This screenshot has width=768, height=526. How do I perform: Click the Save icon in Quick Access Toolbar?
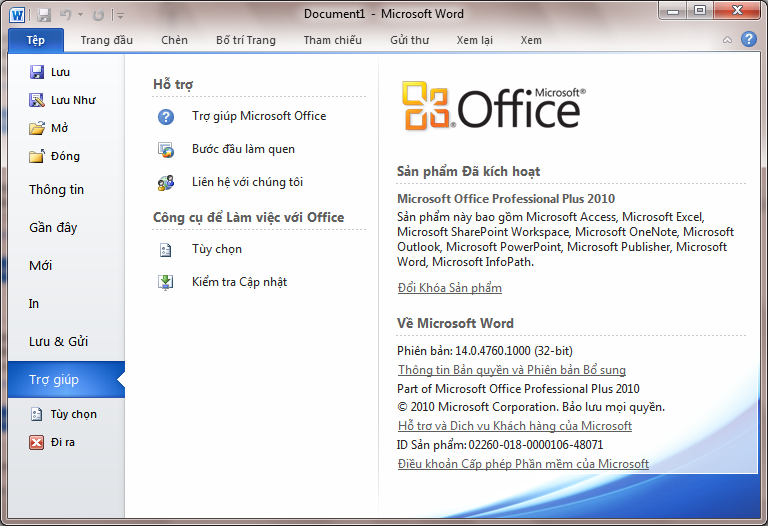point(44,15)
